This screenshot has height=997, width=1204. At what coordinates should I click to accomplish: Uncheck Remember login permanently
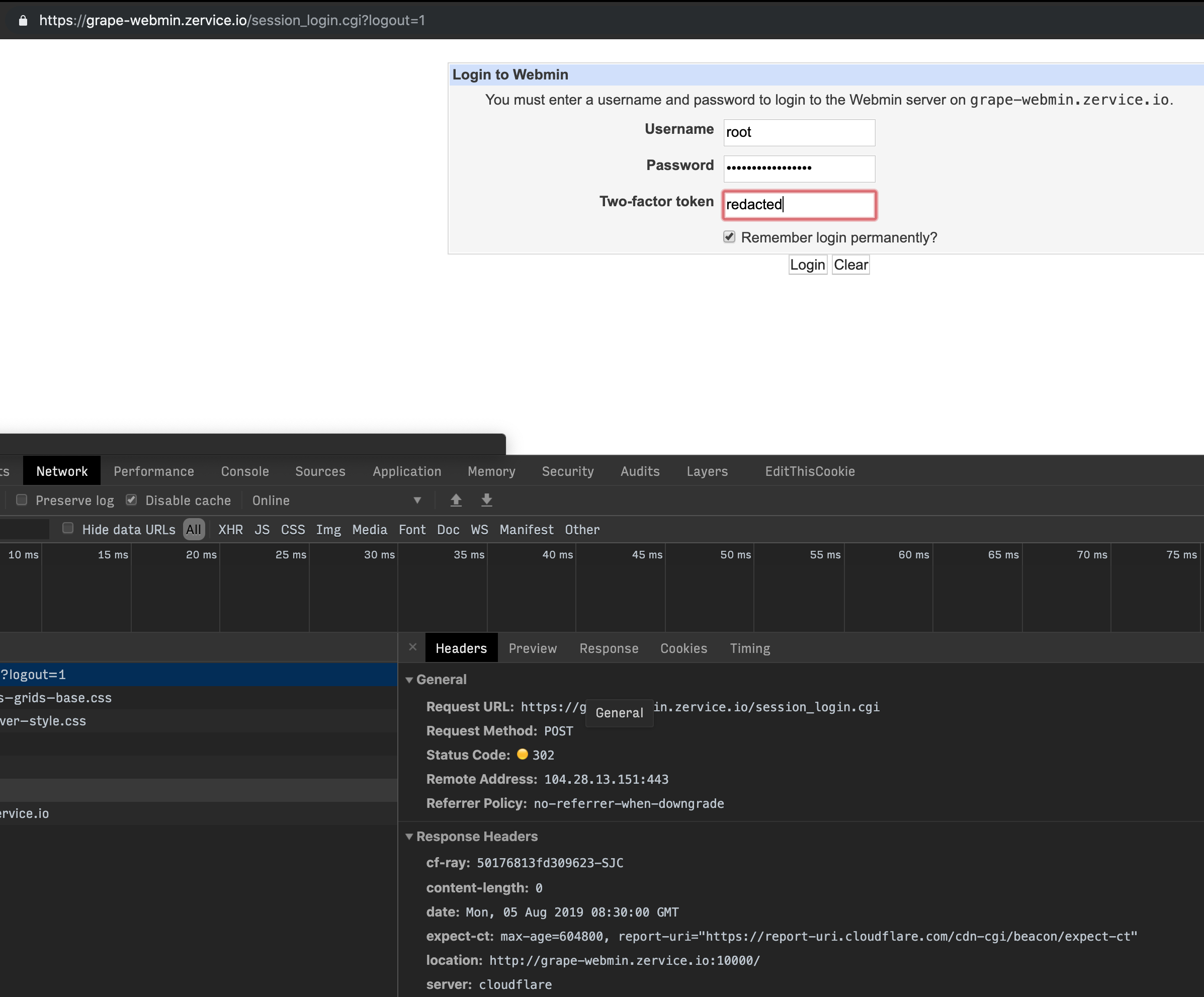click(729, 237)
